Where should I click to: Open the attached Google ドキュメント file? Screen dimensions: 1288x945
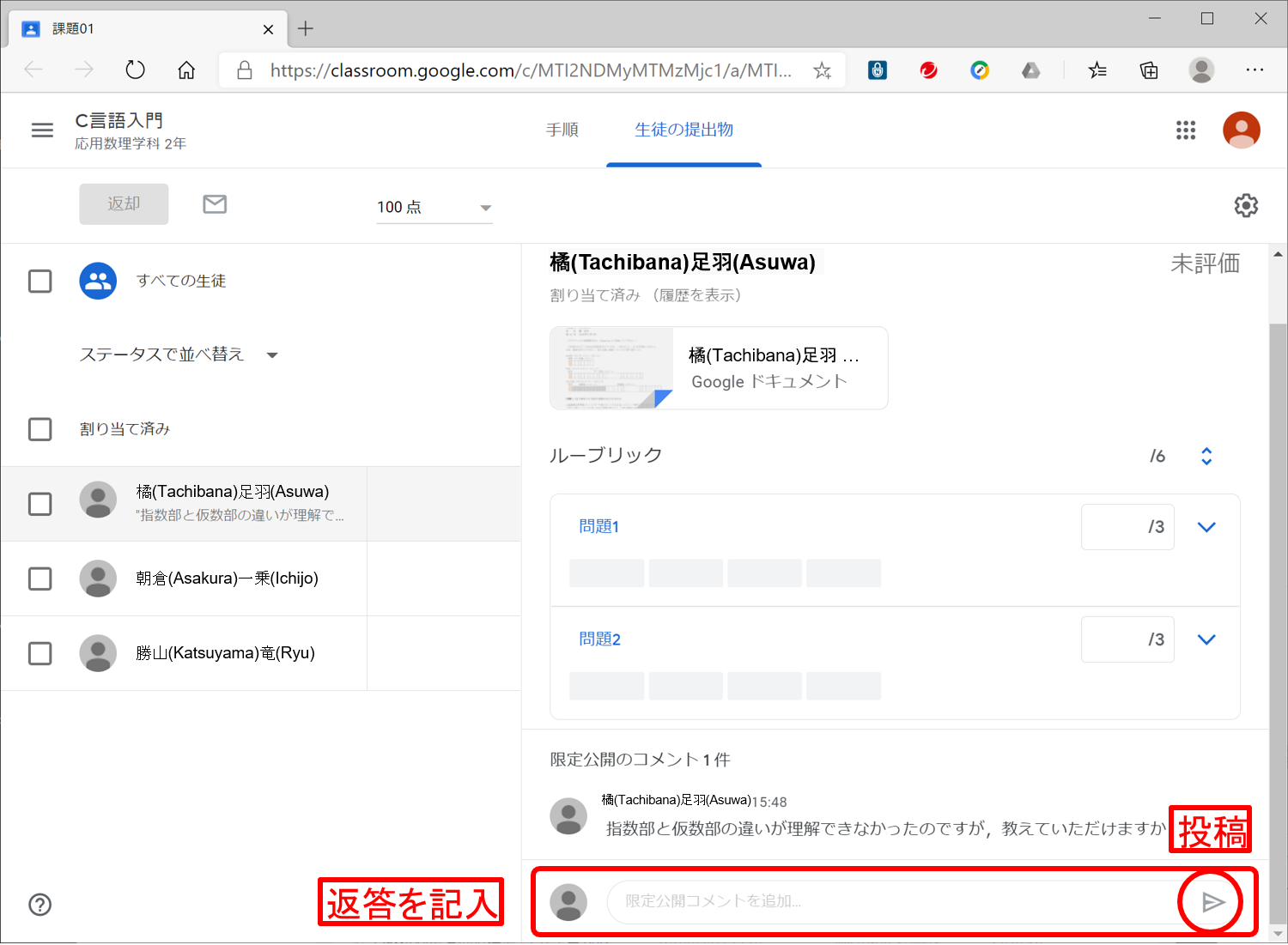point(719,368)
